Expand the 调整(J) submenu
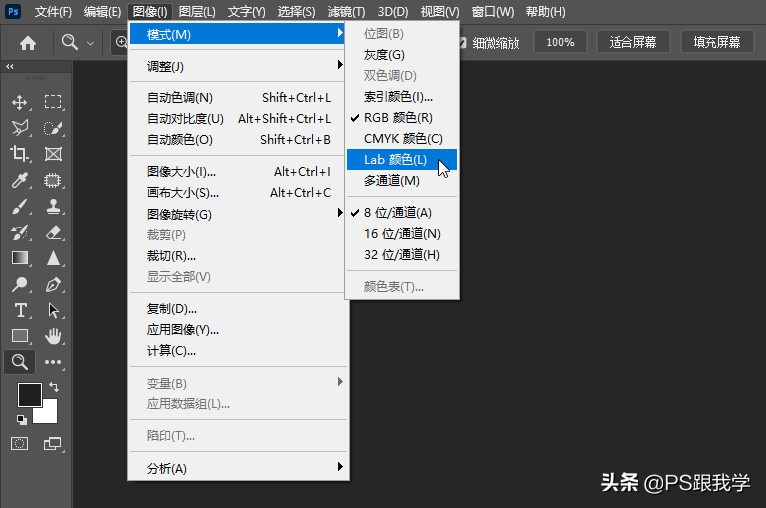 (x=239, y=66)
